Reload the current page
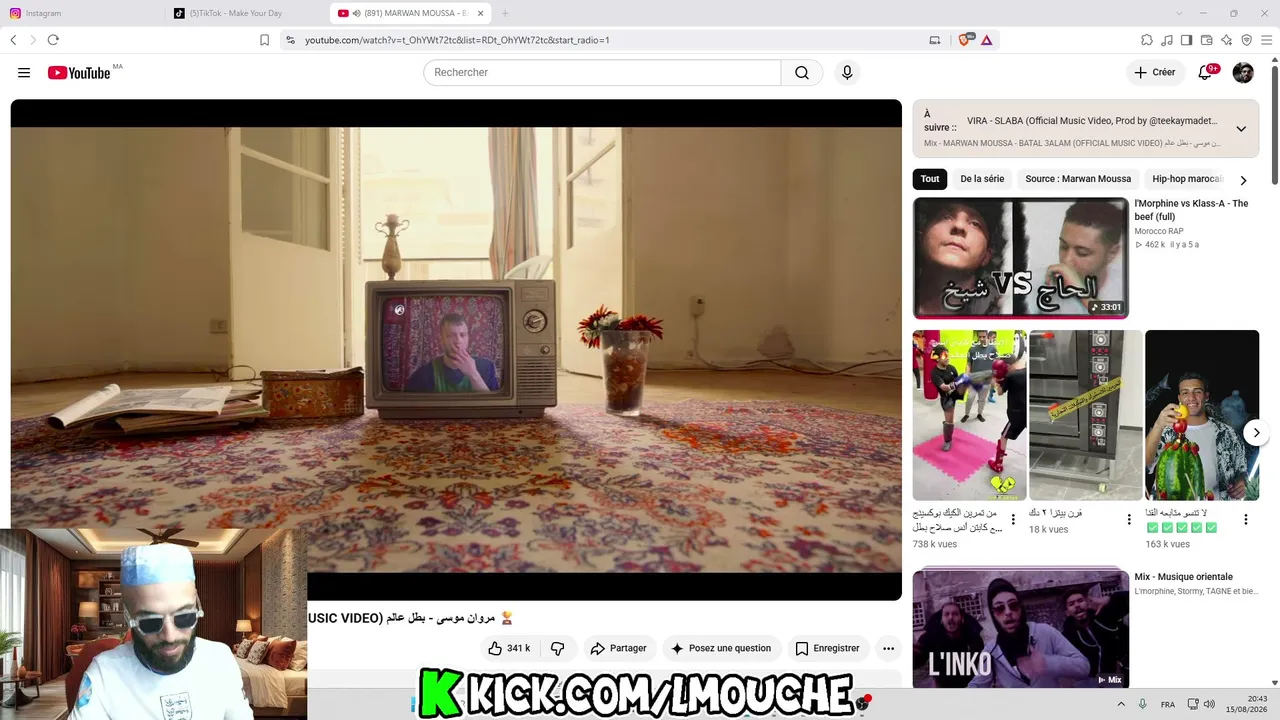The width and height of the screenshot is (1280, 720). pos(53,40)
